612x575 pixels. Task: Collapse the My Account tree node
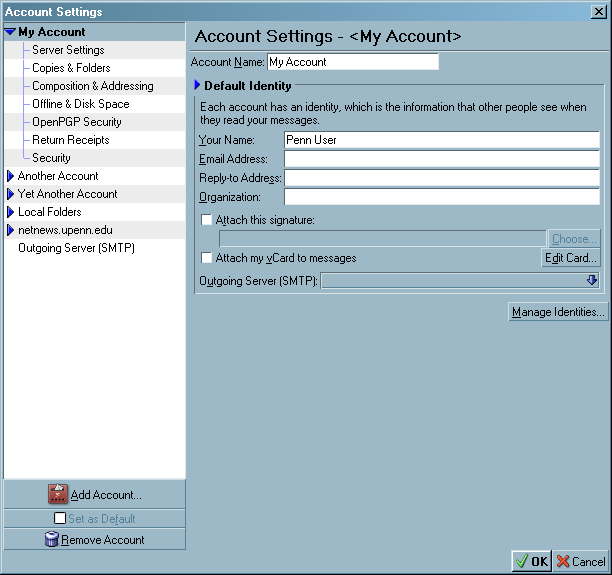(10, 32)
